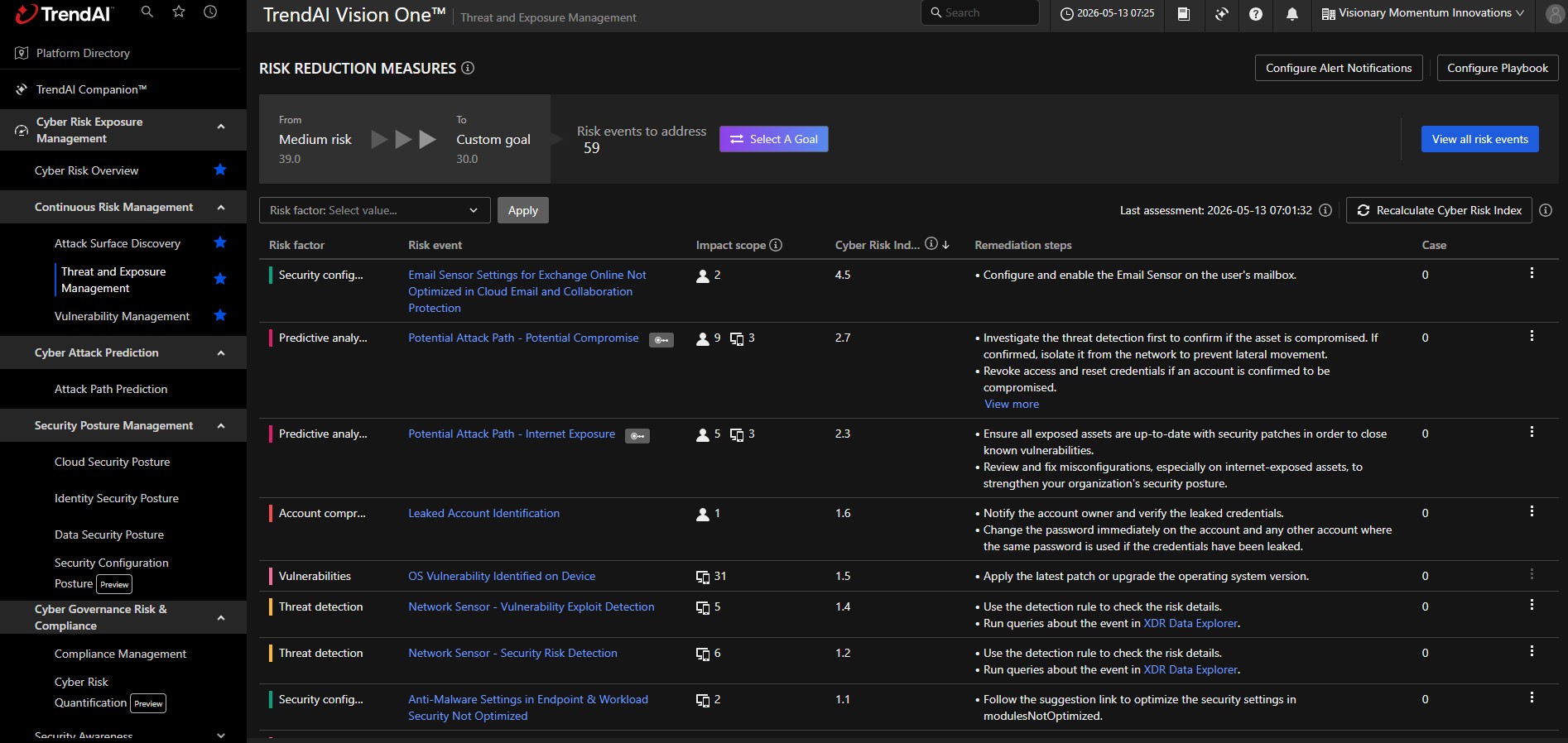Viewport: 1568px width, 743px height.
Task: Click the key badge beside Internet Exposure
Action: [637, 435]
